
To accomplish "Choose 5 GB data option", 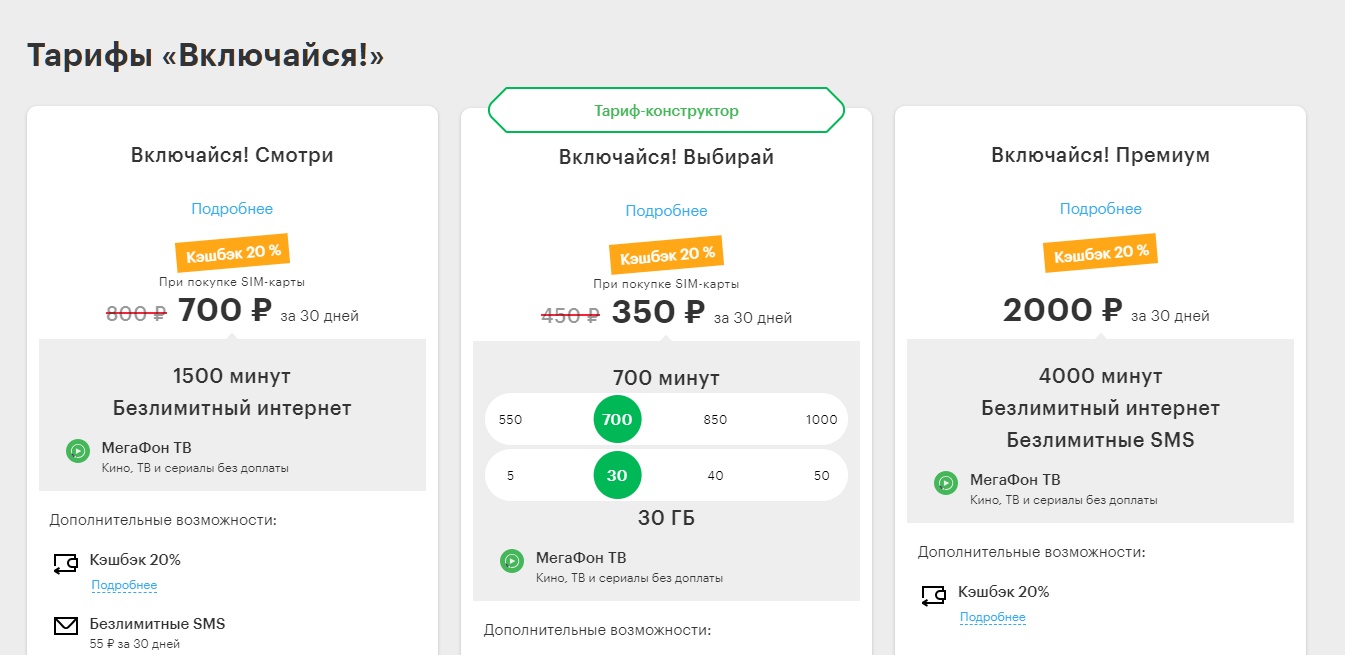I will 510,475.
